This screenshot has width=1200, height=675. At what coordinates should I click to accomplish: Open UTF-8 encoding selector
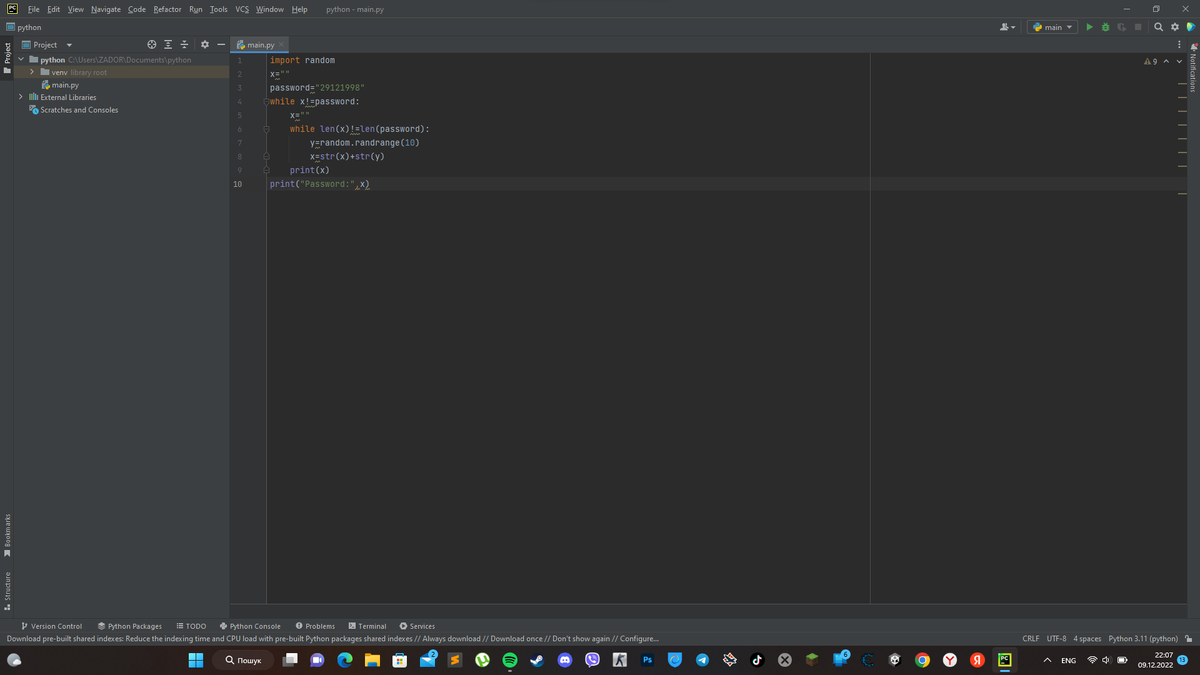1057,638
